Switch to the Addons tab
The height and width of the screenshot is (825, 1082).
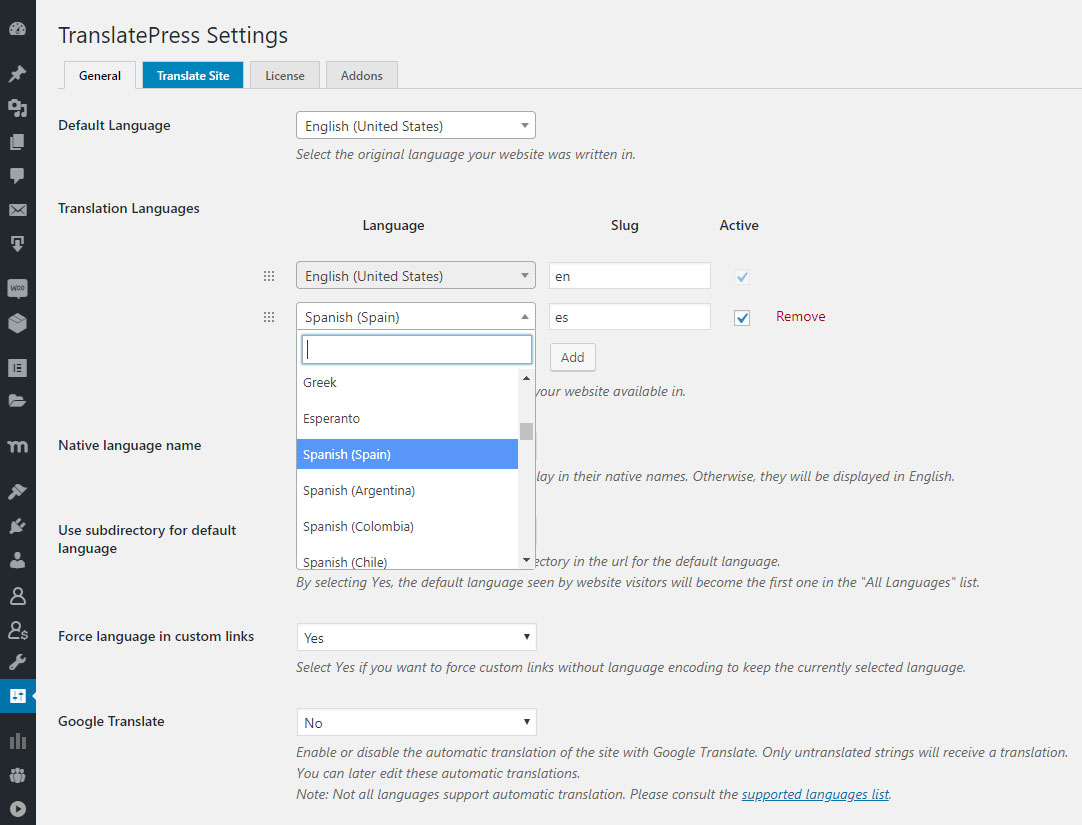tap(361, 74)
